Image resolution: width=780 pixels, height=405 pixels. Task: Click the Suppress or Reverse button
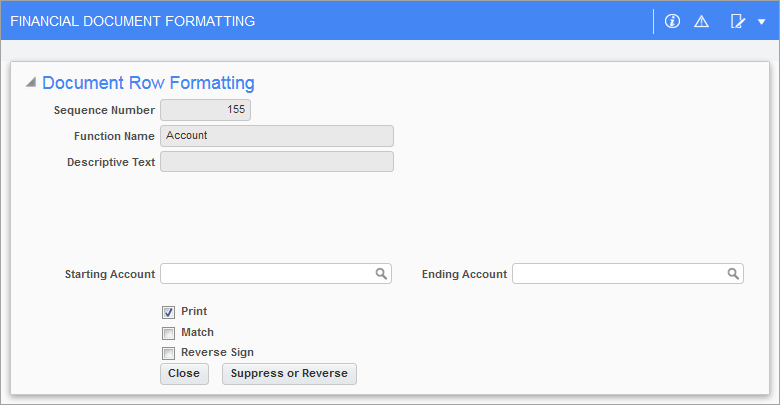click(x=289, y=374)
